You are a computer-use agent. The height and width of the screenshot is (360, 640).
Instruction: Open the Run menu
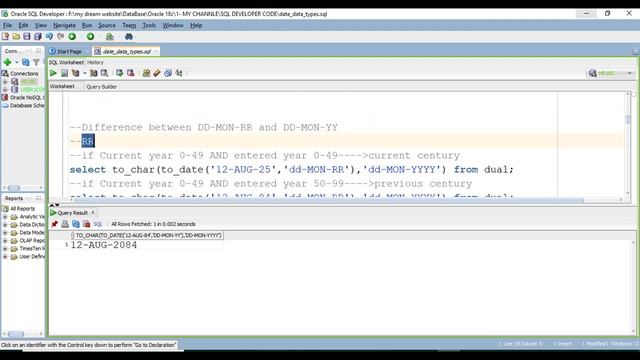[x=87, y=25]
